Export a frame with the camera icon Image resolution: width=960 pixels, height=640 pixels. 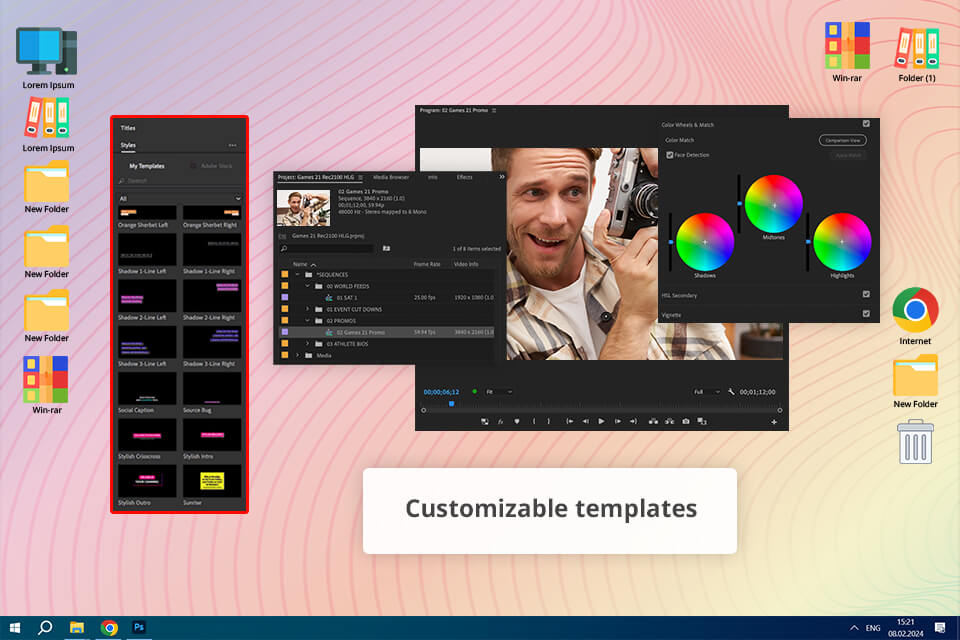click(x=686, y=421)
